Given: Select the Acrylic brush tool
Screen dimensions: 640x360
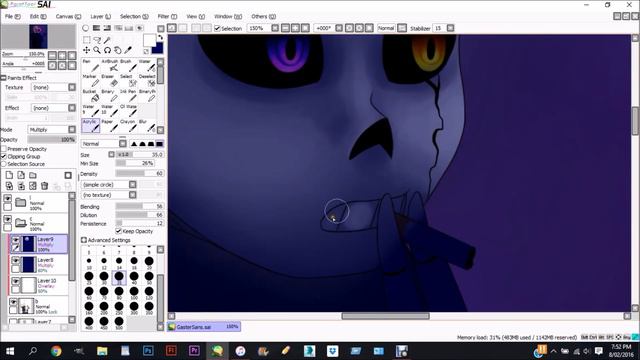Looking at the screenshot, I should (x=91, y=126).
